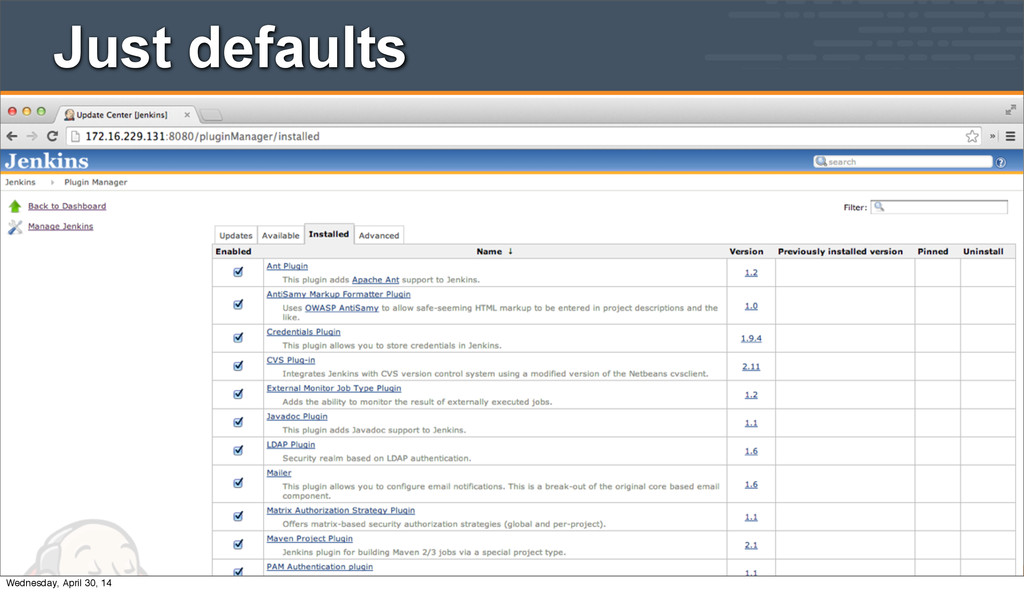Switch to the Available tab
Viewport: 1024px width, 592px height.
click(x=281, y=235)
